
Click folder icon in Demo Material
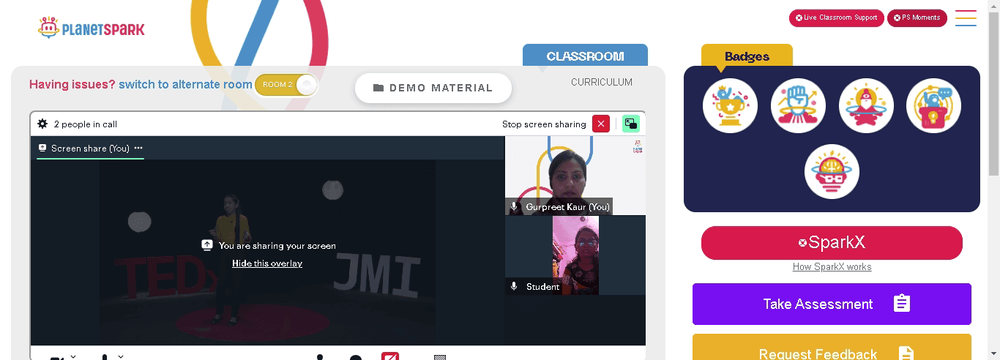tap(378, 88)
